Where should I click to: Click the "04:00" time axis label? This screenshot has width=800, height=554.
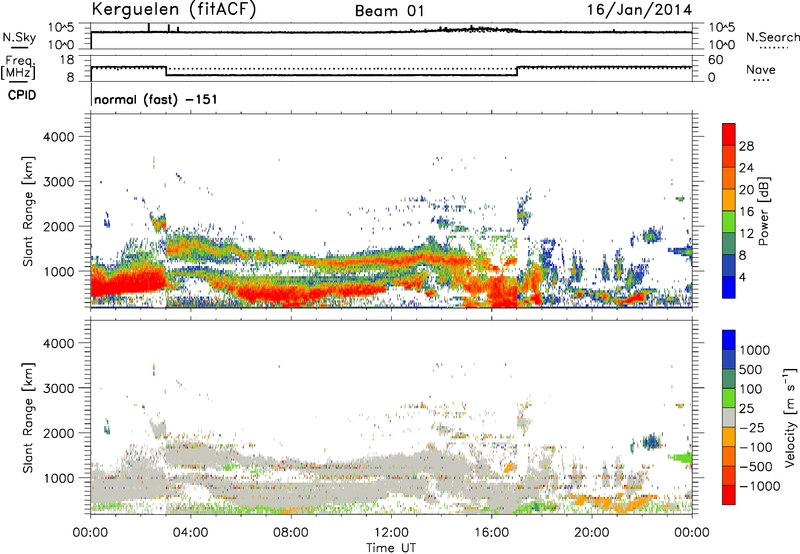tap(190, 533)
